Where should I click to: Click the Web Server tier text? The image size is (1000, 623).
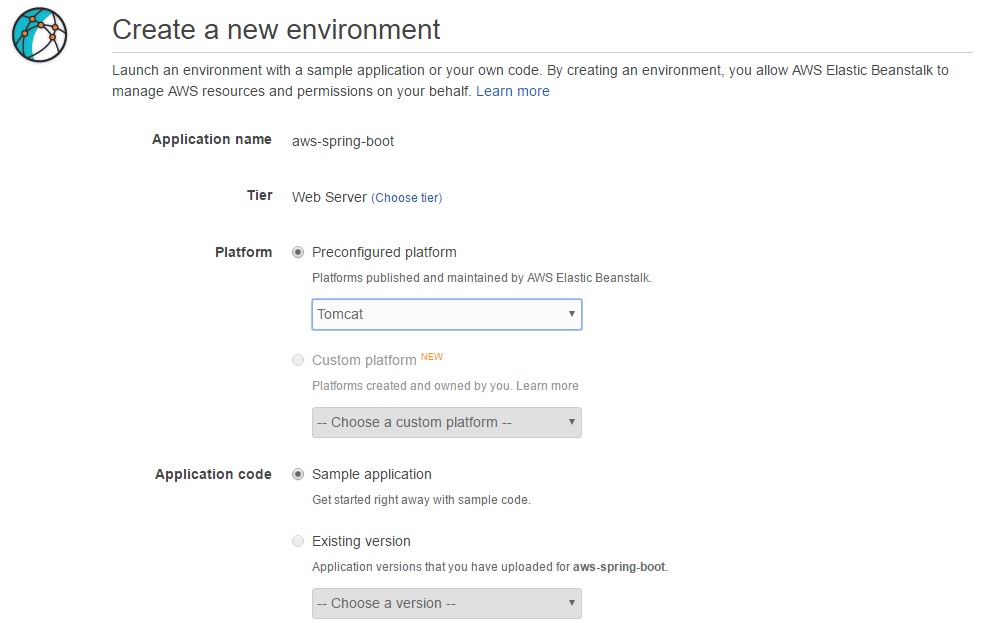pyautogui.click(x=329, y=198)
